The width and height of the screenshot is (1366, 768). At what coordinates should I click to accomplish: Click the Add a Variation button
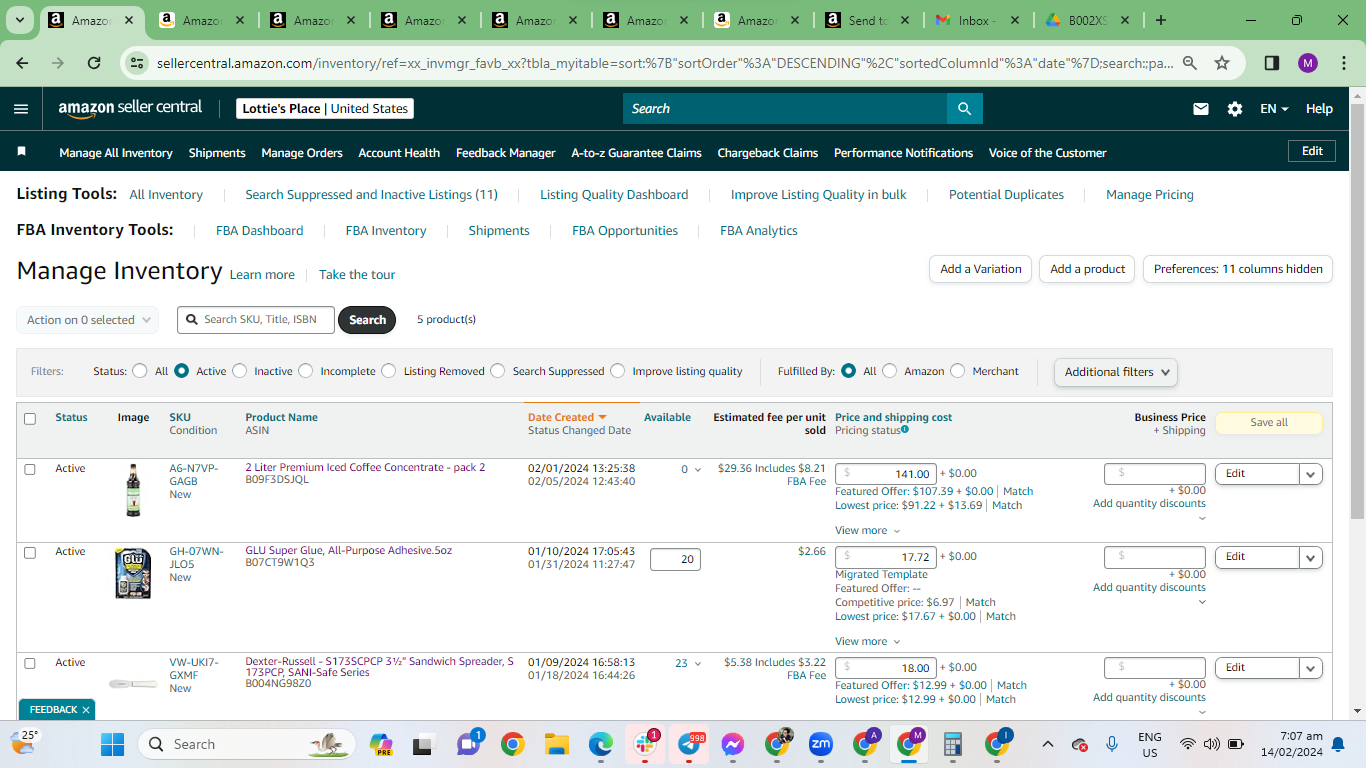point(980,269)
